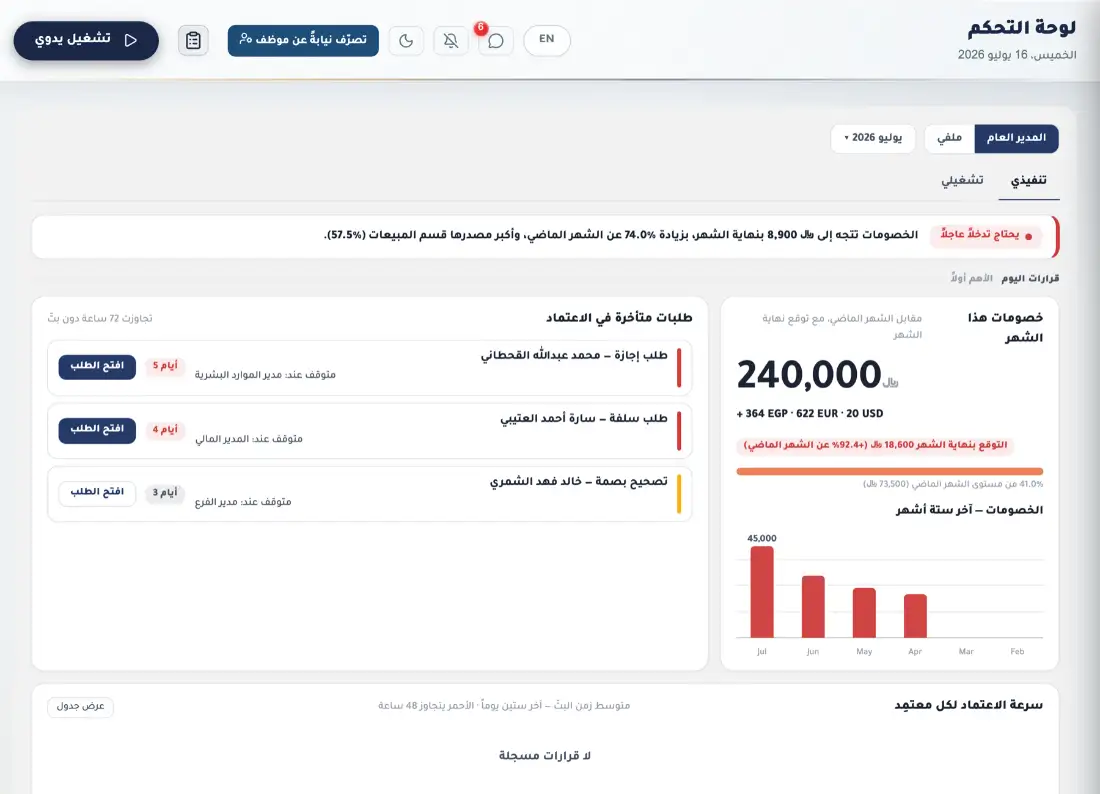Expand the يوليو 2026 month dropdown
This screenshot has height=794, width=1100.
(x=873, y=138)
